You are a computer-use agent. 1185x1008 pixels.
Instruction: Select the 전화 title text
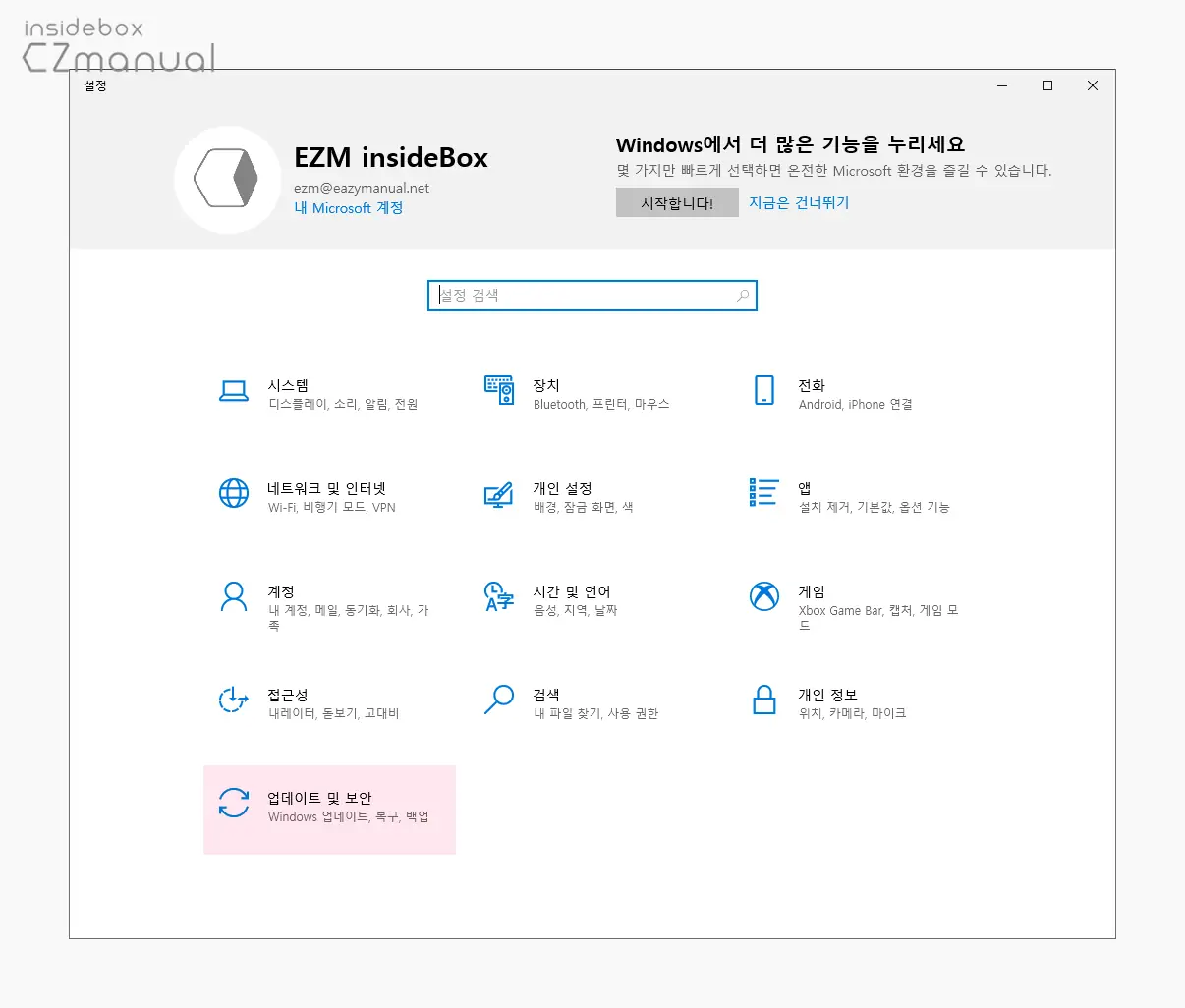pos(812,385)
